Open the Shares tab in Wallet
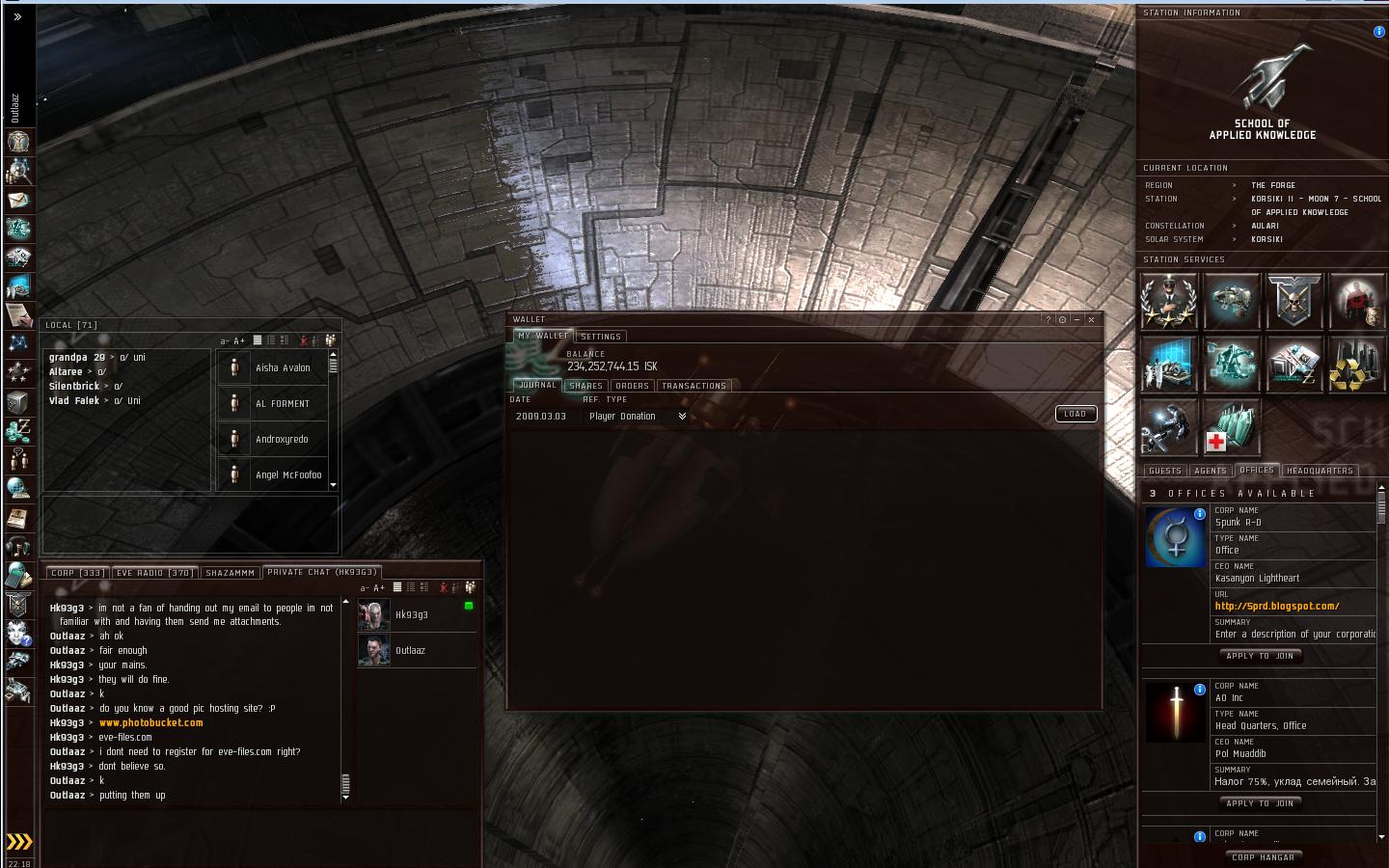 click(586, 386)
